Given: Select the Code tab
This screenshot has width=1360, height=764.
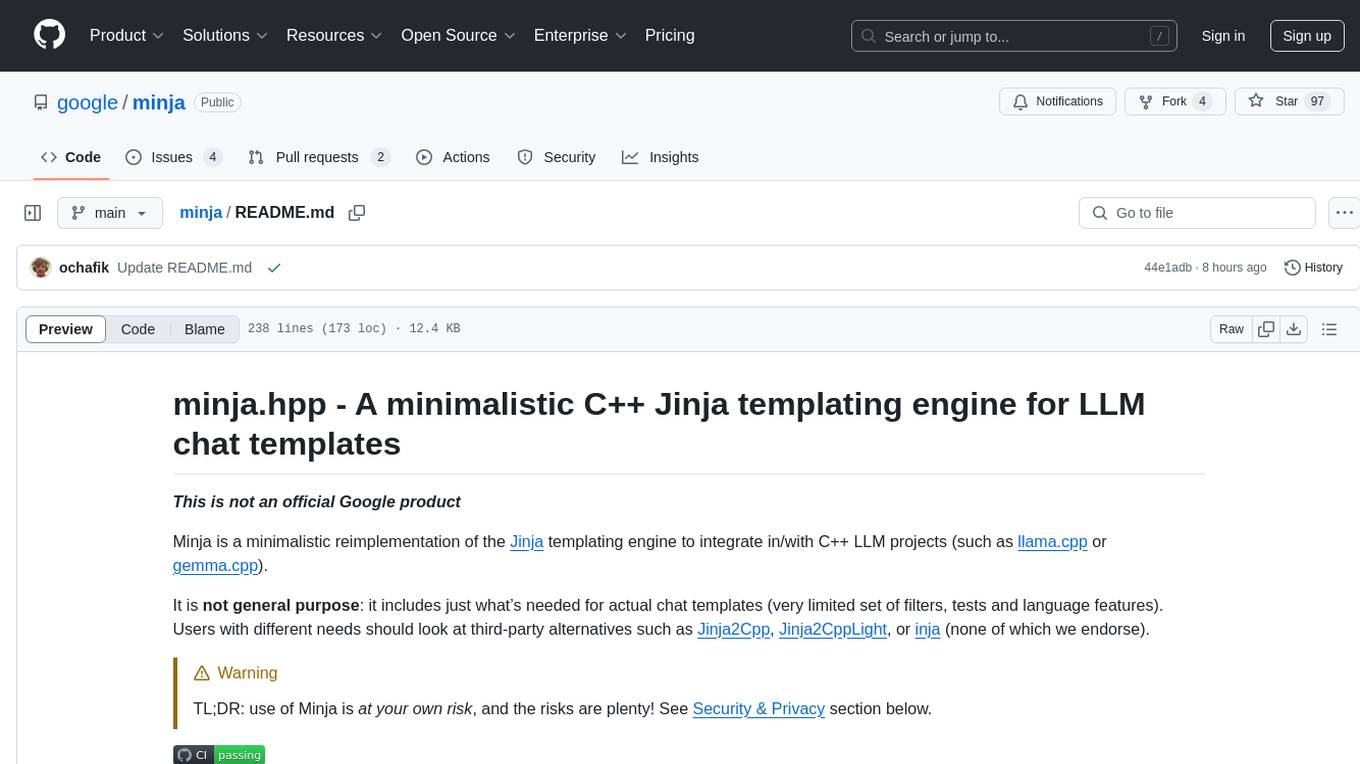Looking at the screenshot, I should pyautogui.click(x=71, y=157).
